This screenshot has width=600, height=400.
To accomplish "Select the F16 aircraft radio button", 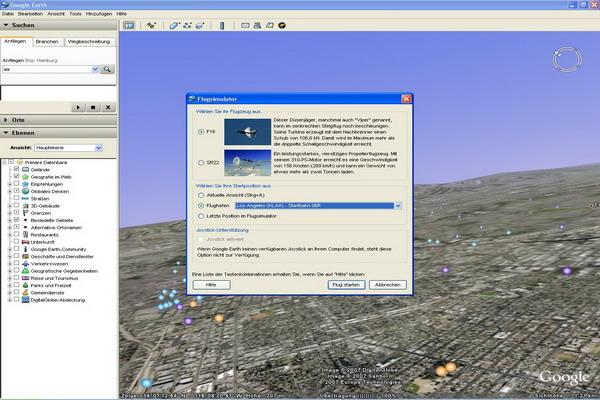I will (x=201, y=132).
